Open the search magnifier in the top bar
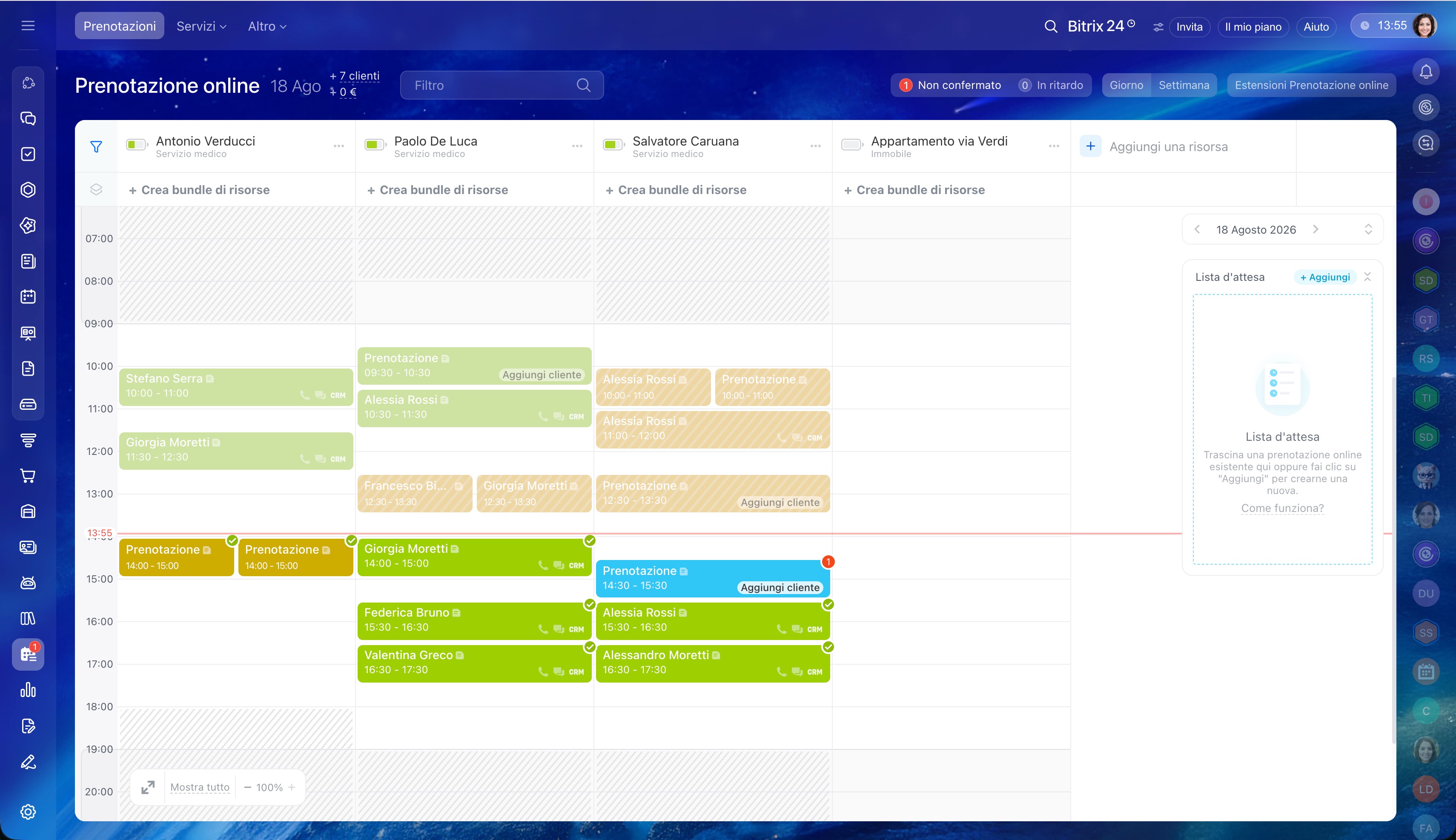1456x840 pixels. (x=1050, y=26)
